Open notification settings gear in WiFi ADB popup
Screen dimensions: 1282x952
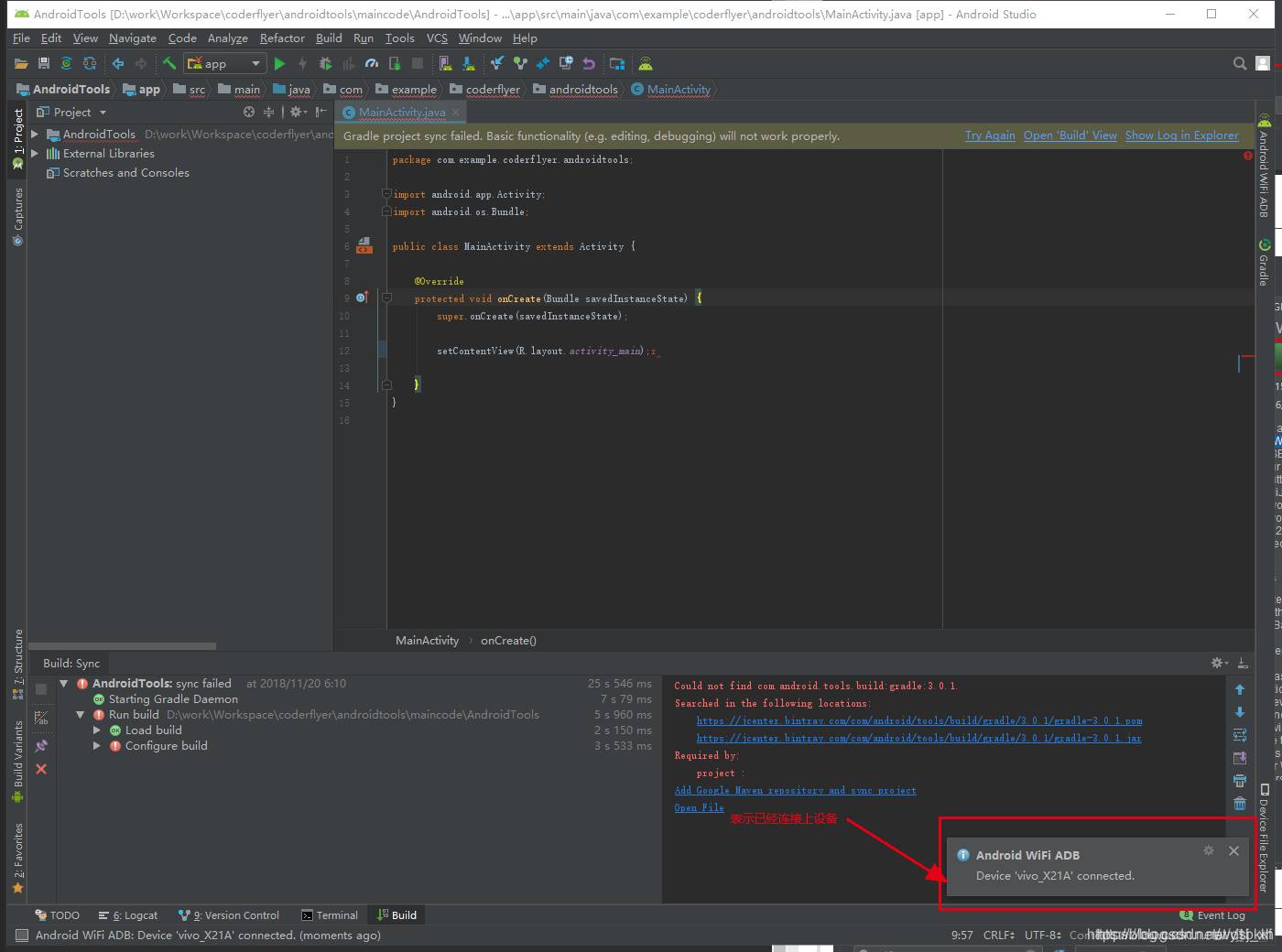(x=1209, y=850)
